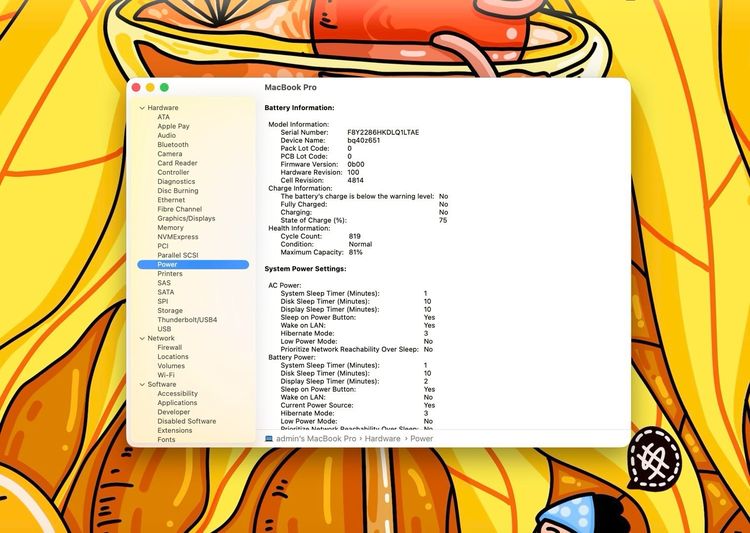The image size is (750, 533).
Task: Collapse the Hardware section in the sidebar
Action: pyautogui.click(x=142, y=108)
